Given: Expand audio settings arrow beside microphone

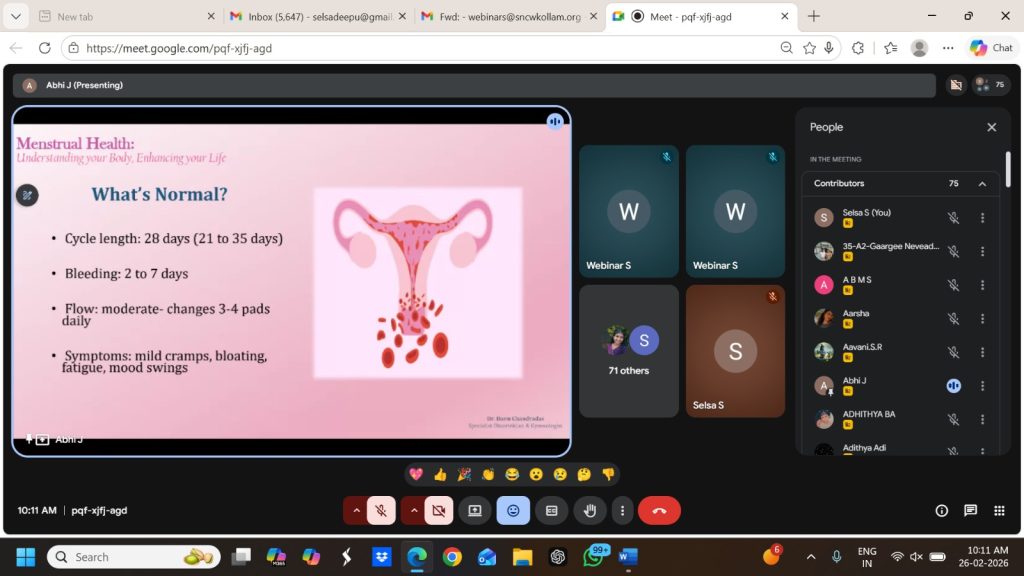Looking at the screenshot, I should point(356,510).
